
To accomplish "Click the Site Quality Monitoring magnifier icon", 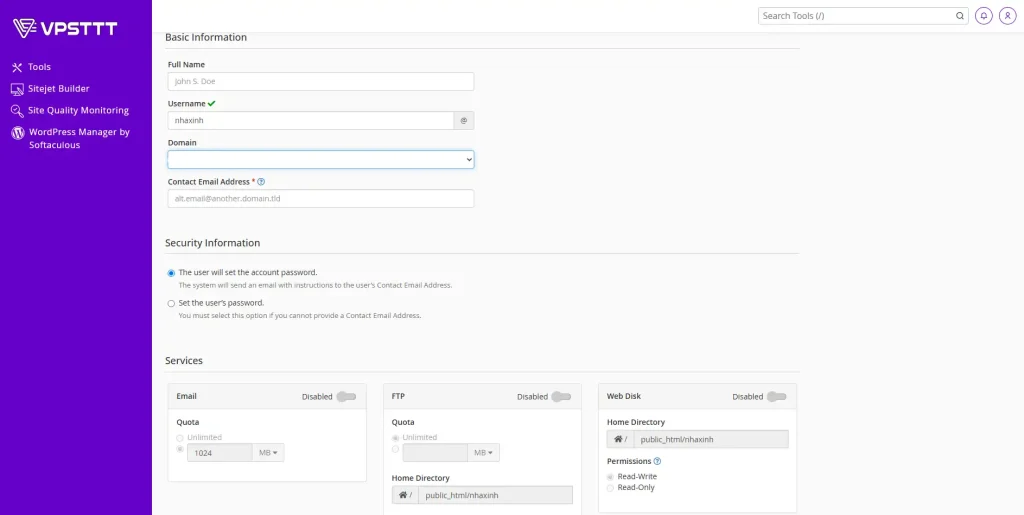I will (x=17, y=111).
